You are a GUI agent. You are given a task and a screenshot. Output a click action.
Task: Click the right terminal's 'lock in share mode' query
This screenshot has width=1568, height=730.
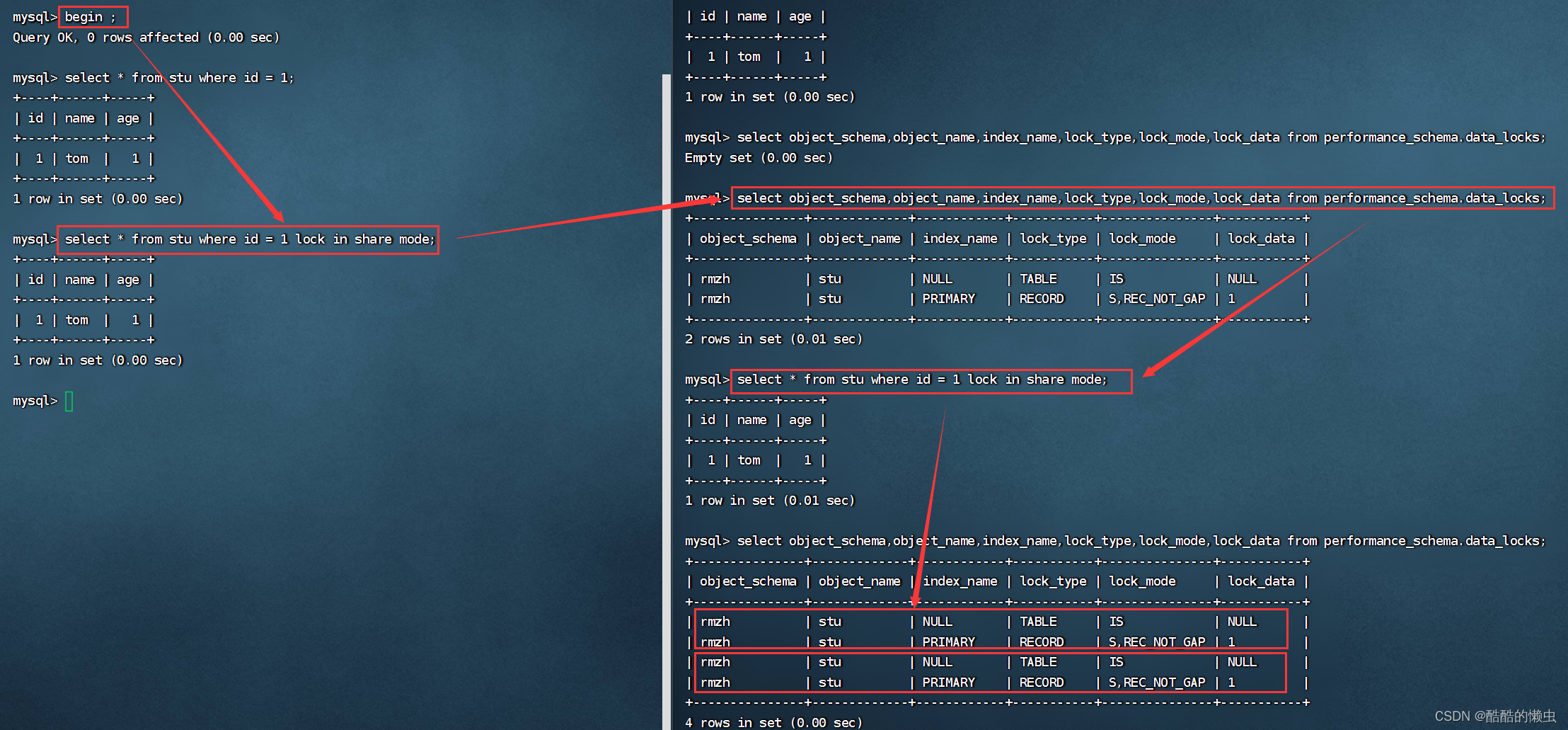click(922, 380)
